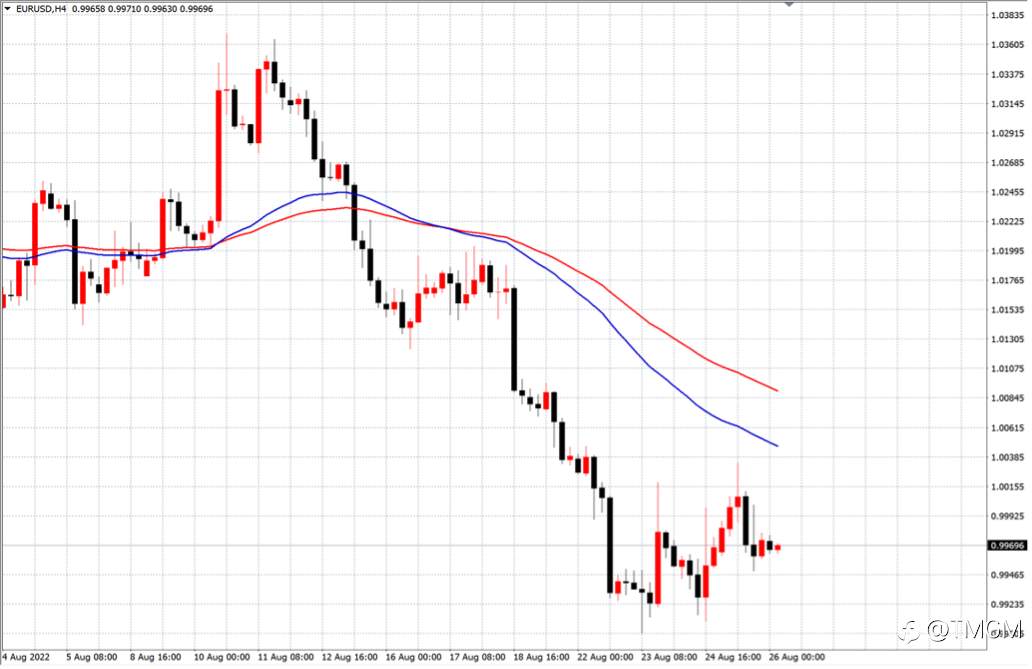
Task: Click the 1.02225 price axis label
Action: tap(1008, 222)
